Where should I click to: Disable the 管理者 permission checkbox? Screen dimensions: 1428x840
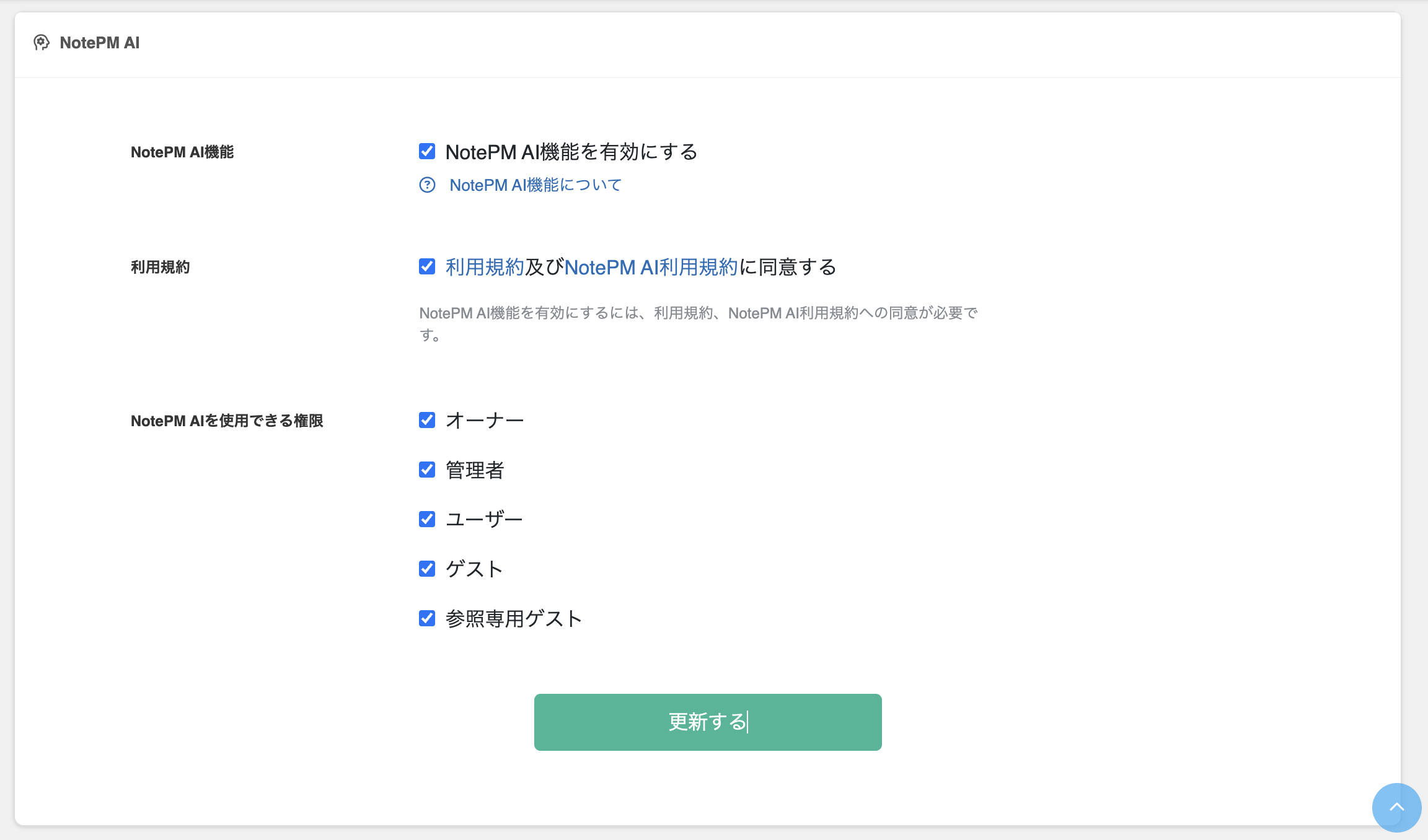coord(427,470)
